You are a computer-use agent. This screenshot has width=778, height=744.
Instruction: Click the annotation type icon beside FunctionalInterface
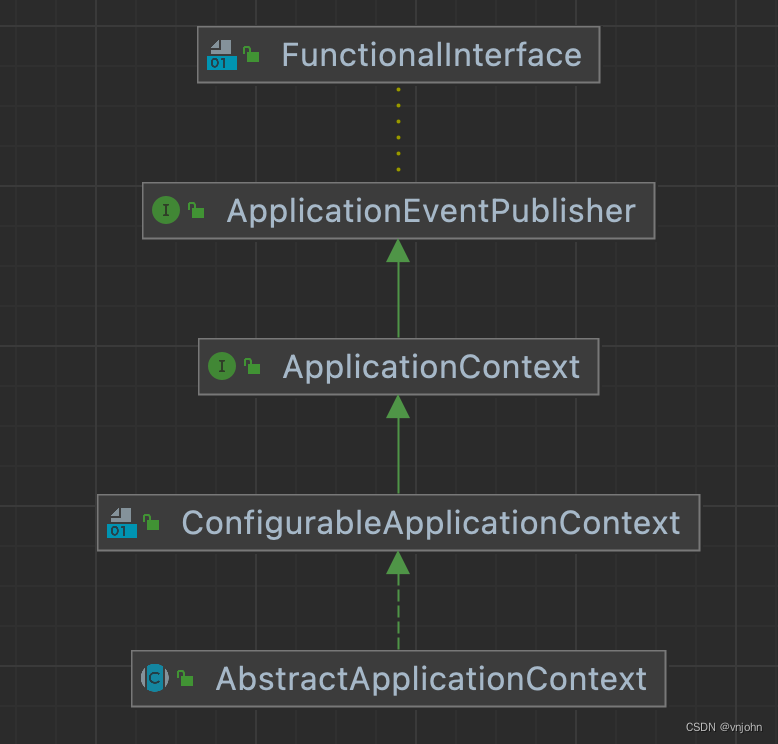(221, 55)
